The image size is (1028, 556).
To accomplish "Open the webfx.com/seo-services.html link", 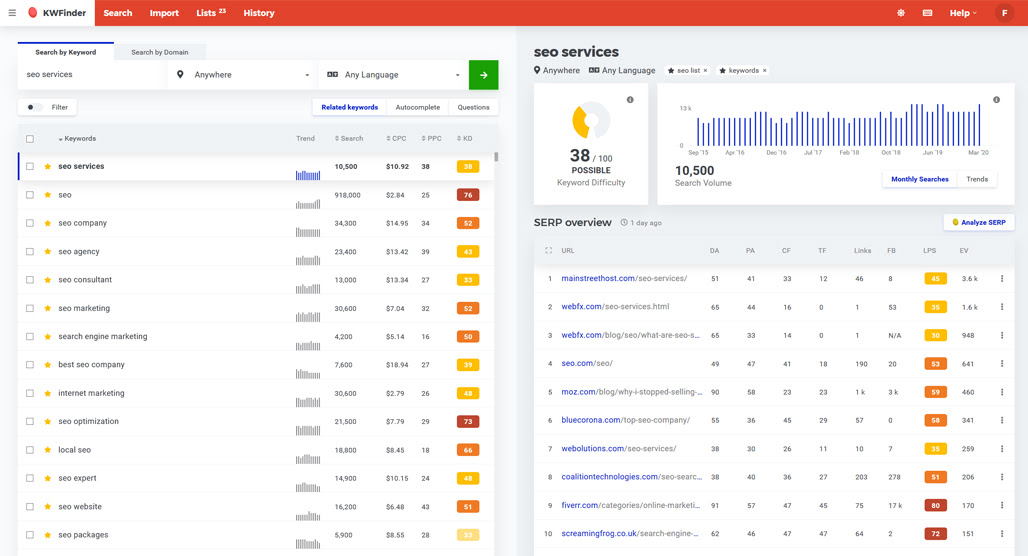I will click(615, 307).
